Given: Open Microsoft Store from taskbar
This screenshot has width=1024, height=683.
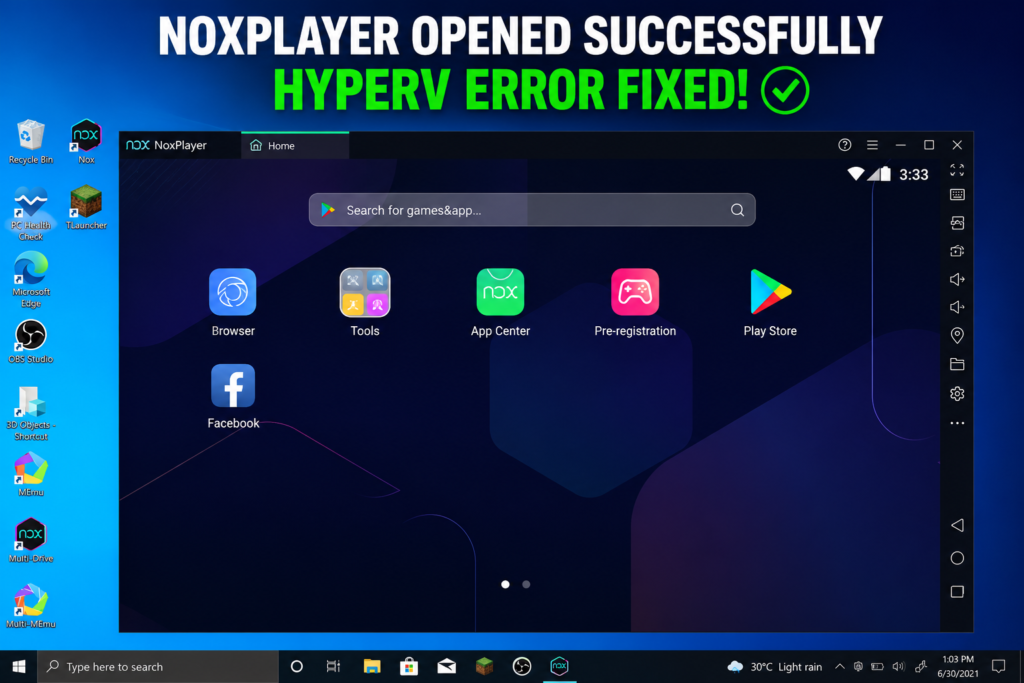Looking at the screenshot, I should [409, 667].
